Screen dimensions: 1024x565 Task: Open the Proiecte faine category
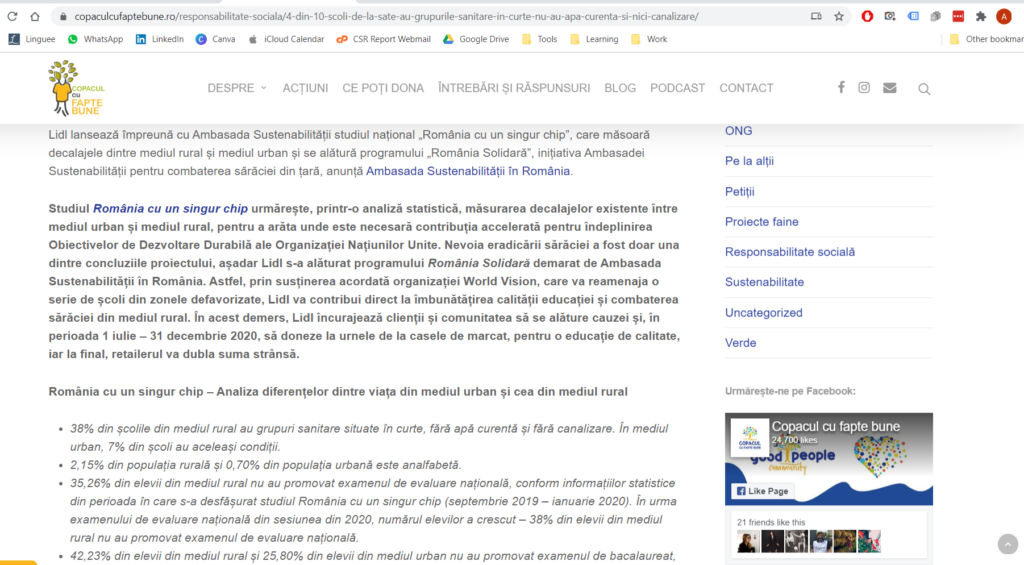tap(761, 222)
